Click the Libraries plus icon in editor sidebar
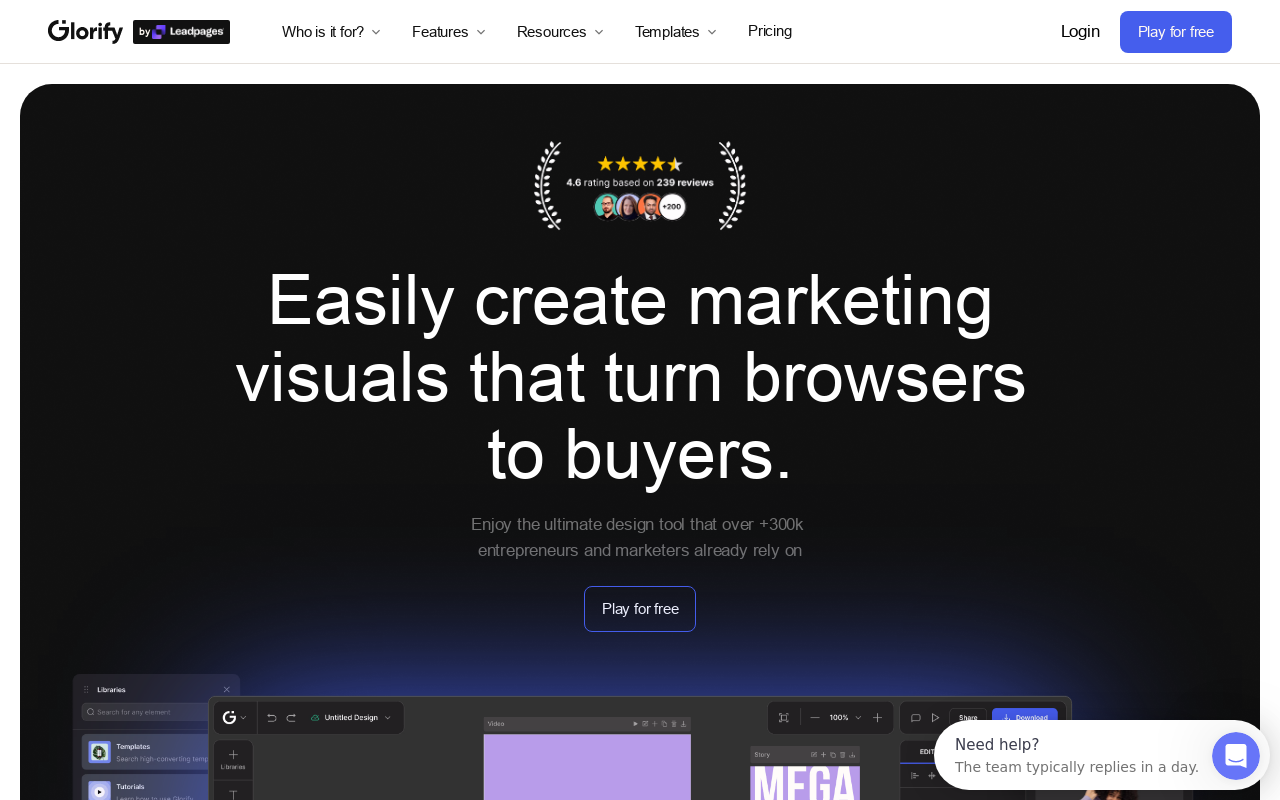The image size is (1280, 800). [233, 754]
